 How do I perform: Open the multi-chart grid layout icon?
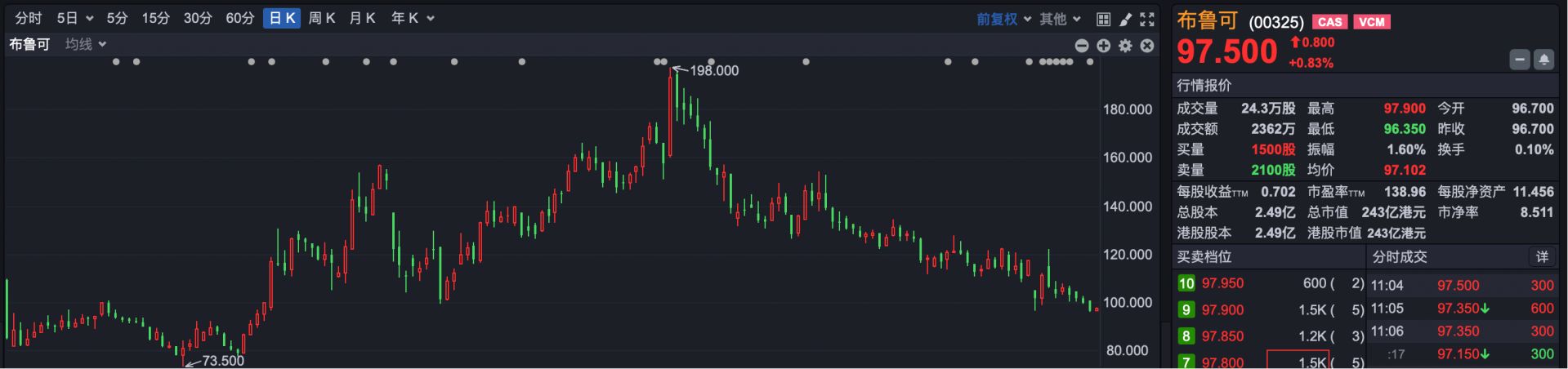coord(1103,19)
